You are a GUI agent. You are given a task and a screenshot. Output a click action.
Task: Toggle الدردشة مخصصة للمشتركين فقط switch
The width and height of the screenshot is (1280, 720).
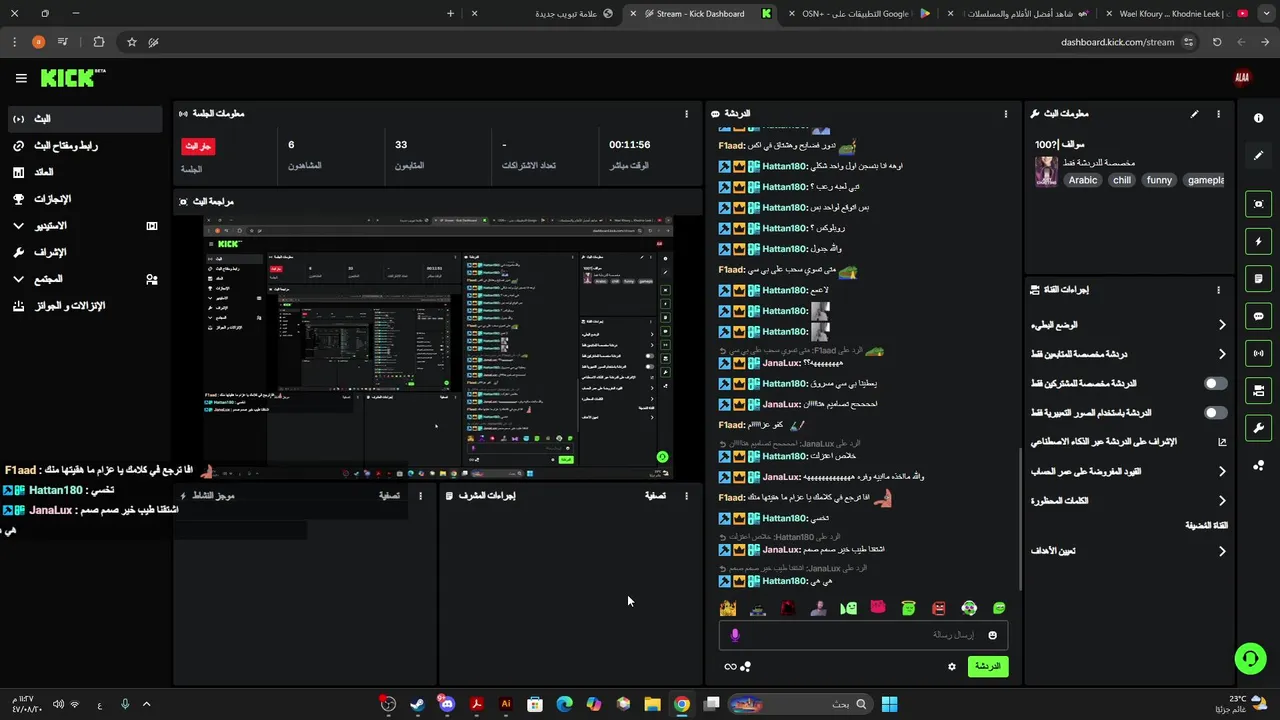1215,383
